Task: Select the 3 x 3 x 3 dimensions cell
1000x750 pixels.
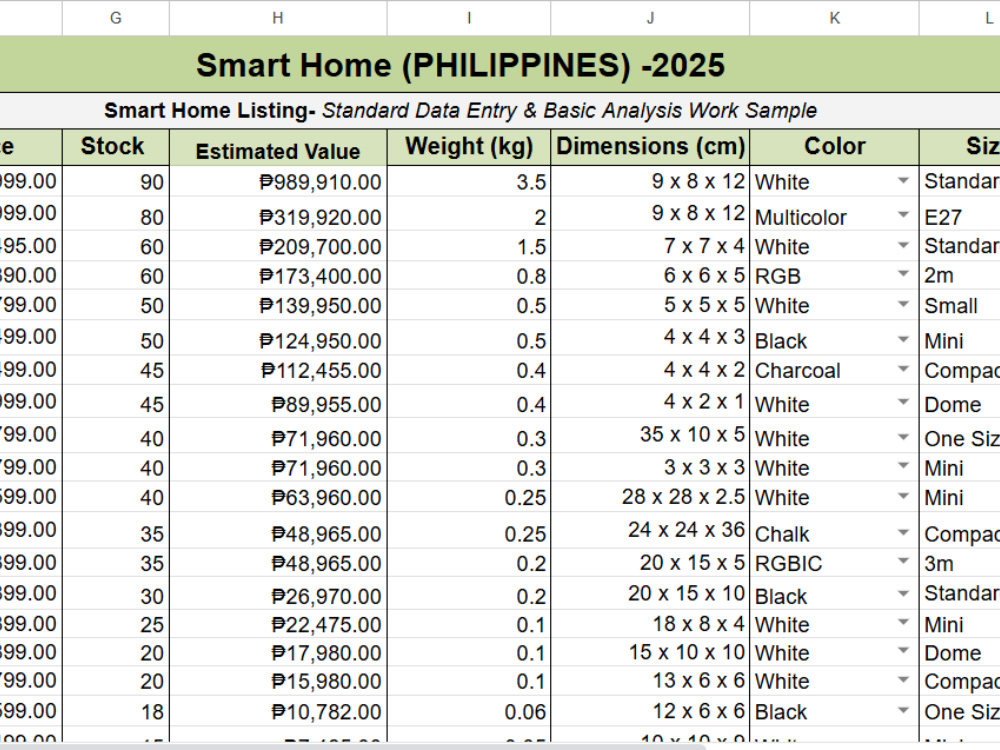Action: (650, 467)
